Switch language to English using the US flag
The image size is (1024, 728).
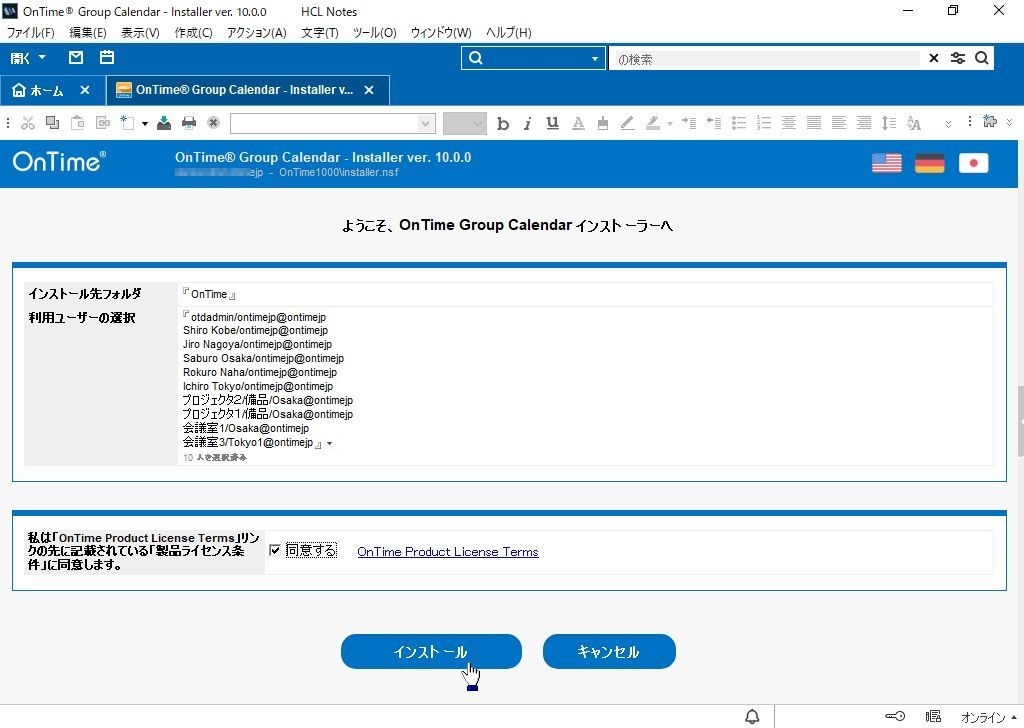click(886, 162)
